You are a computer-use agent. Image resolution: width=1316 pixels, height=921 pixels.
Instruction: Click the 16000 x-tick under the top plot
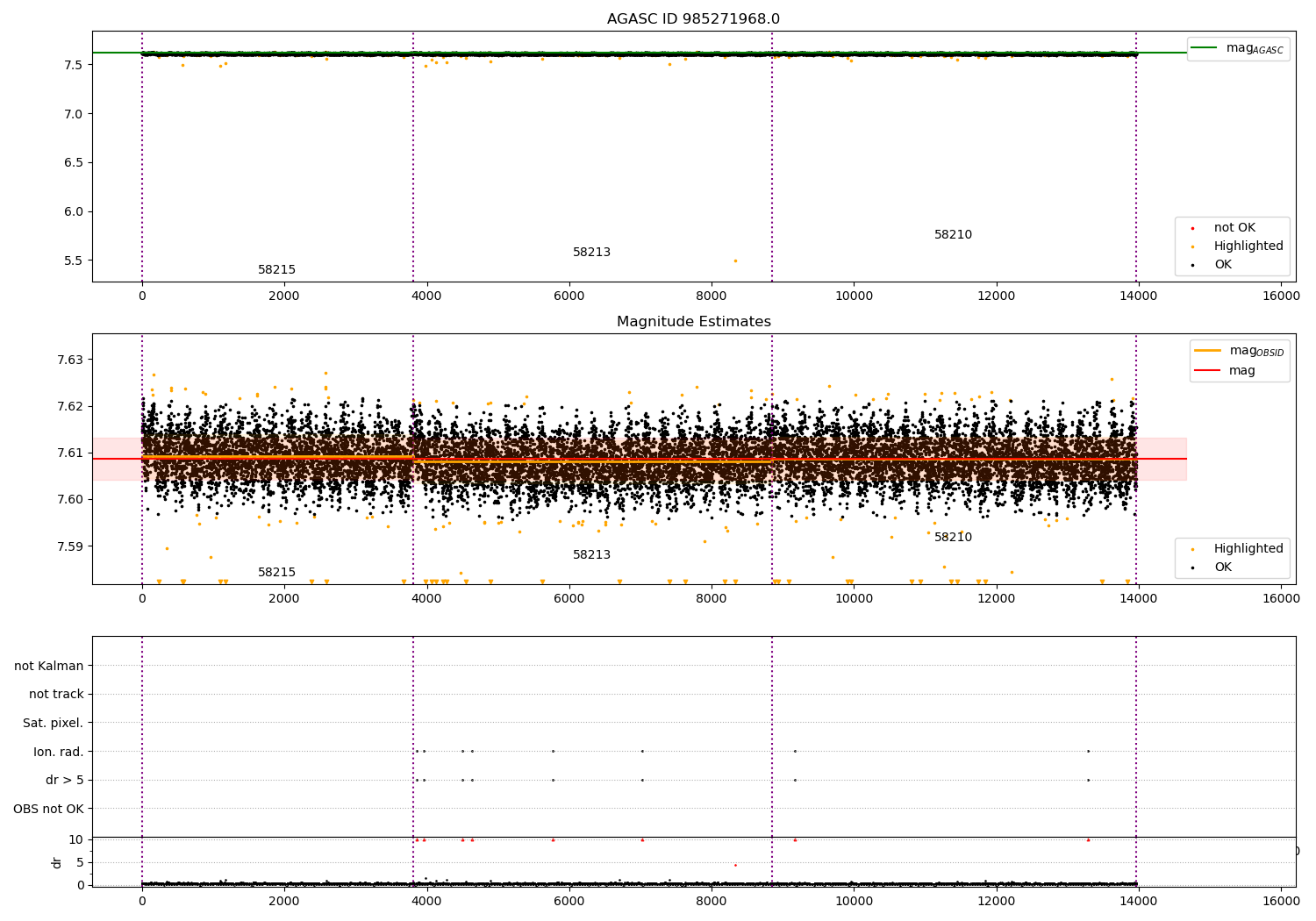1281,296
